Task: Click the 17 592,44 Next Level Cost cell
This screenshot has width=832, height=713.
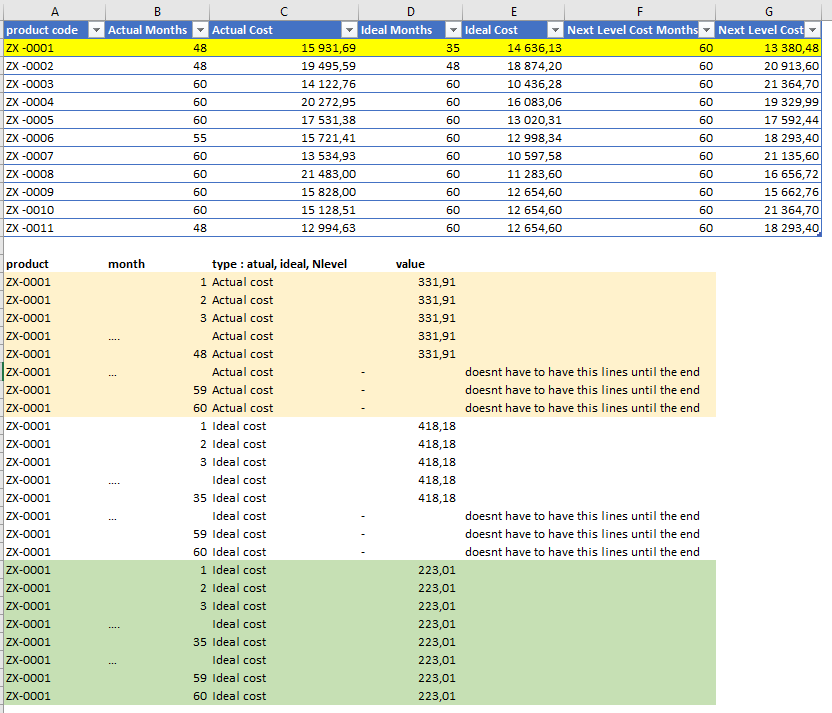Action: pyautogui.click(x=768, y=120)
